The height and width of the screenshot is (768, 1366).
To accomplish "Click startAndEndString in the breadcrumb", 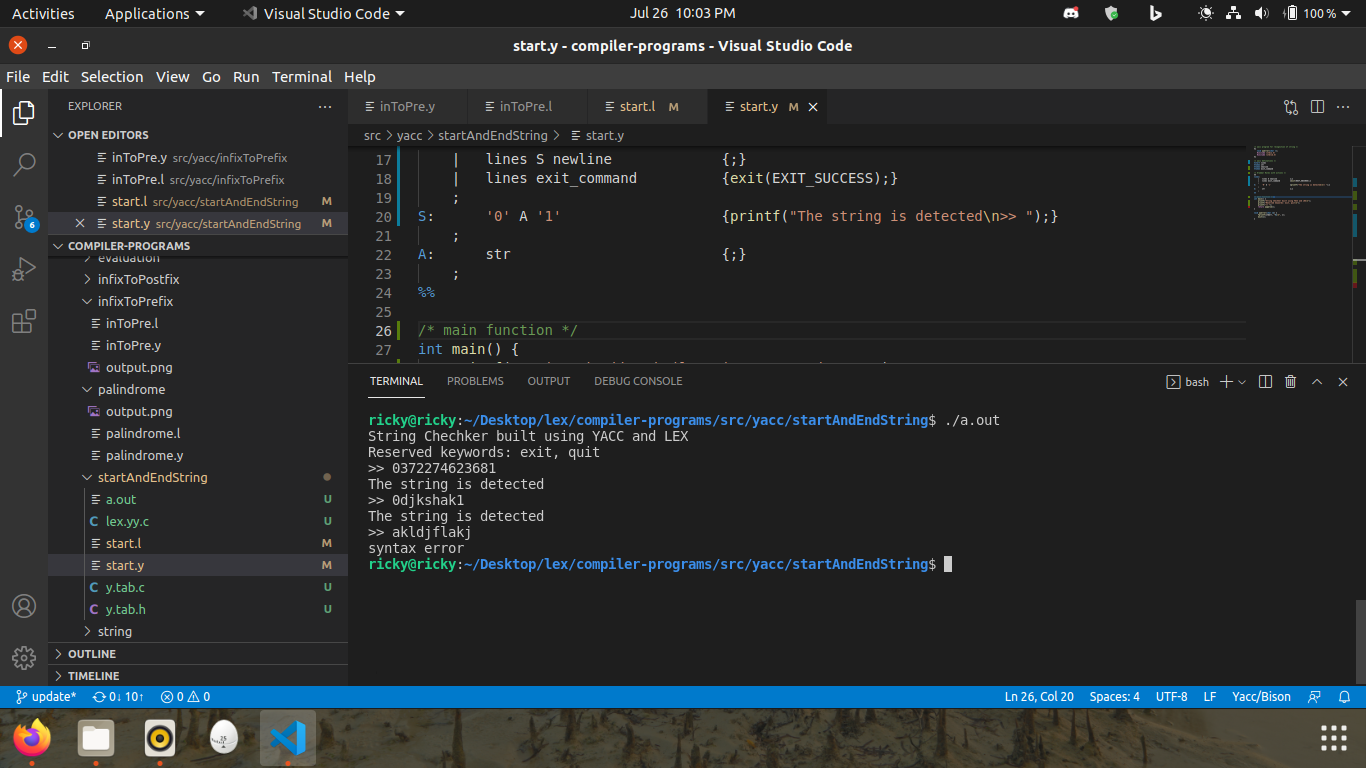I will click(493, 135).
